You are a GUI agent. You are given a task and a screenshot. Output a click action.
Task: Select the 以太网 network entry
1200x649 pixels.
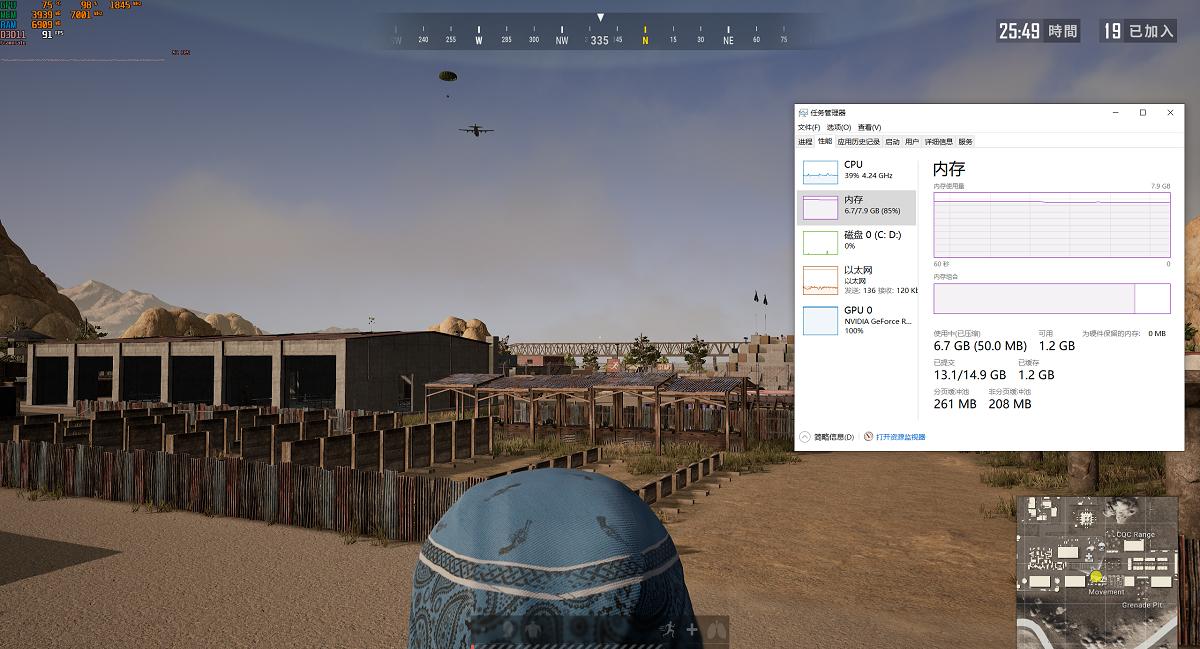(x=857, y=280)
